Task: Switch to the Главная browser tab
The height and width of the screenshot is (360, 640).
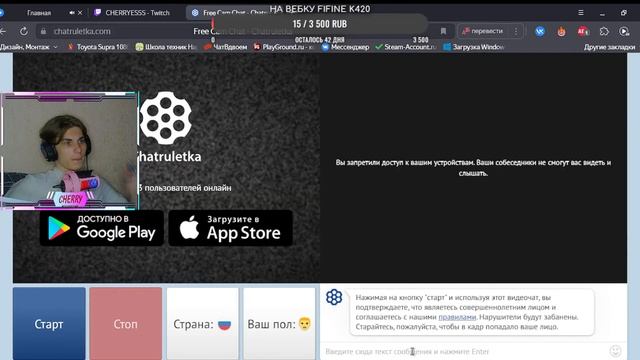Action: 39,13
